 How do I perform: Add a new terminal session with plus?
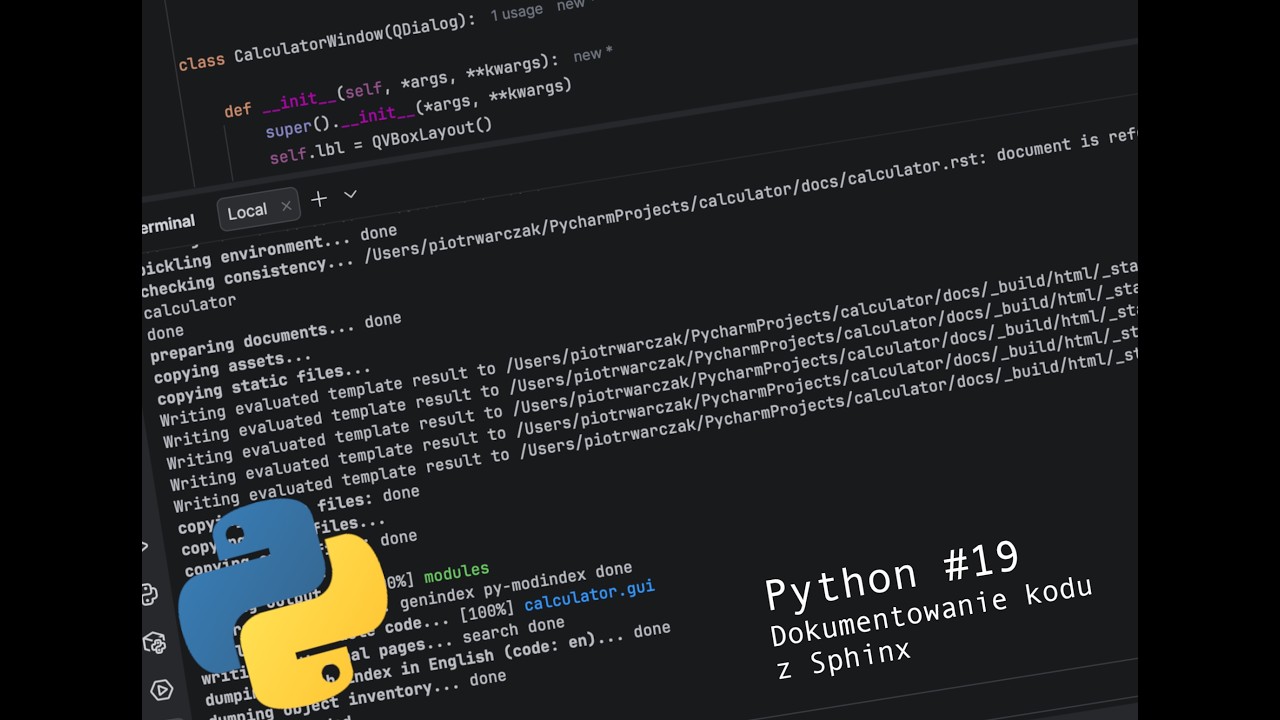(x=319, y=199)
